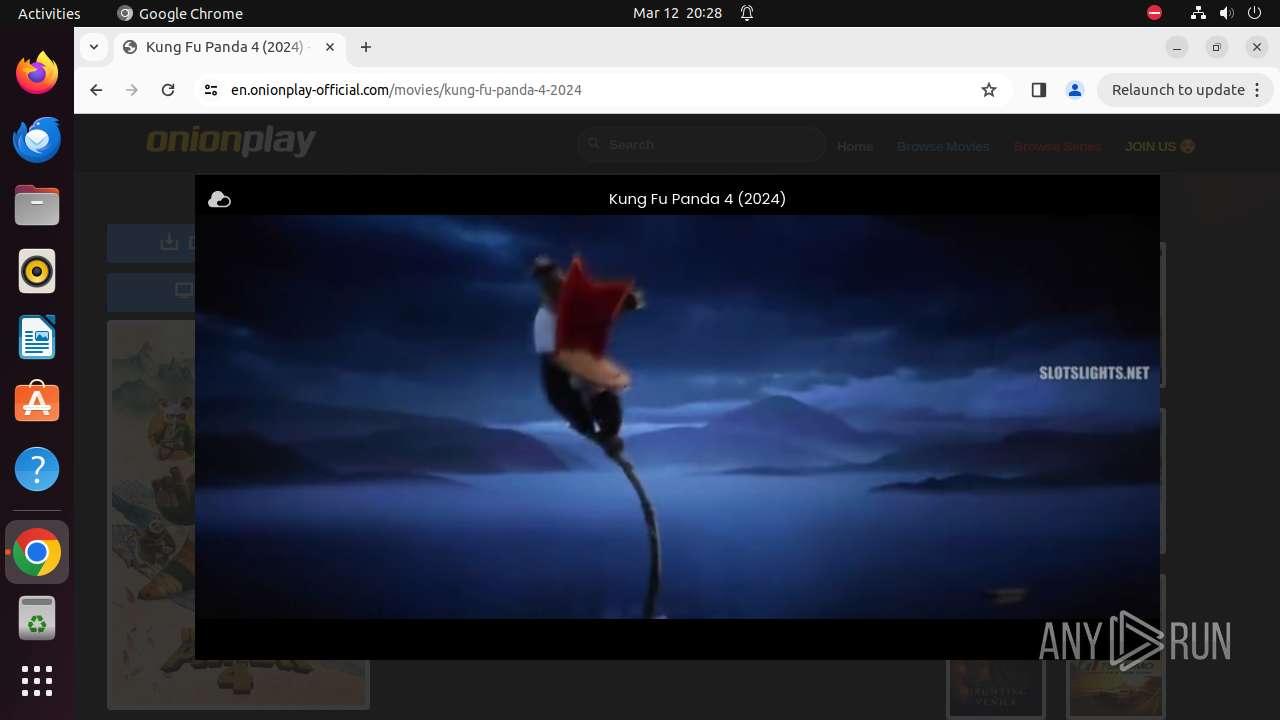The width and height of the screenshot is (1280, 720).
Task: Open Activities overview
Action: [x=49, y=13]
